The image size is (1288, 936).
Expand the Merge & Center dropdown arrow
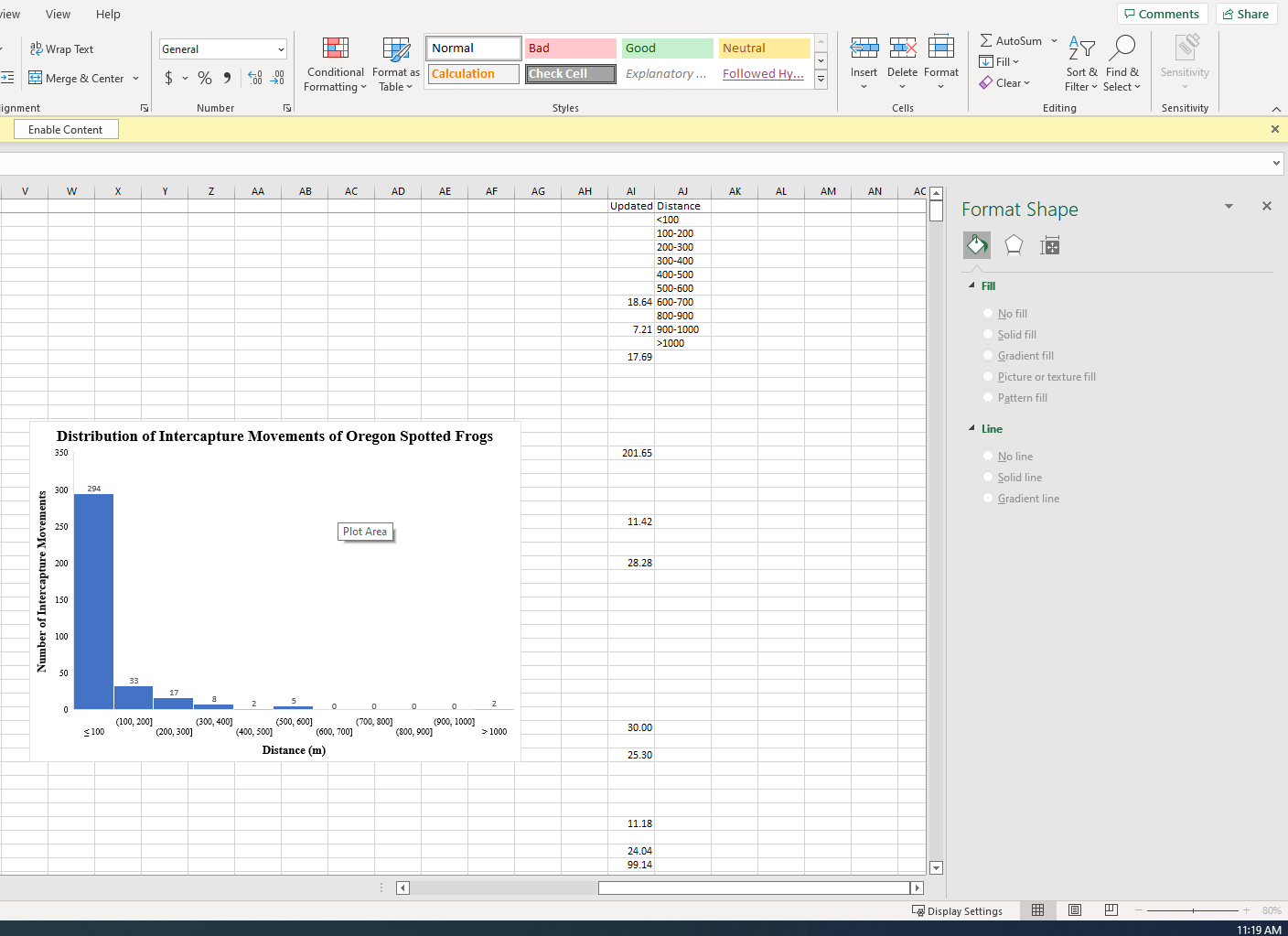[x=136, y=79]
